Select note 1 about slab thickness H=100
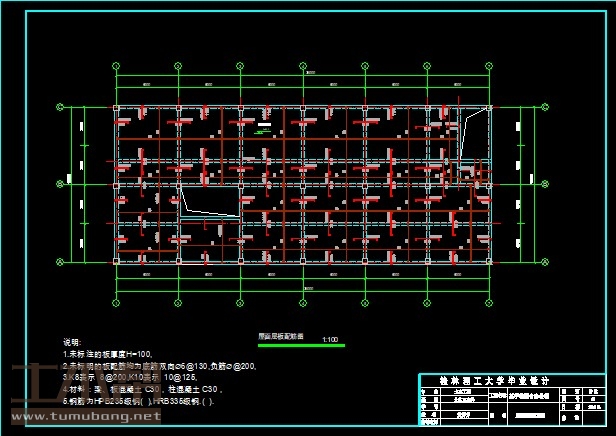 click(108, 354)
